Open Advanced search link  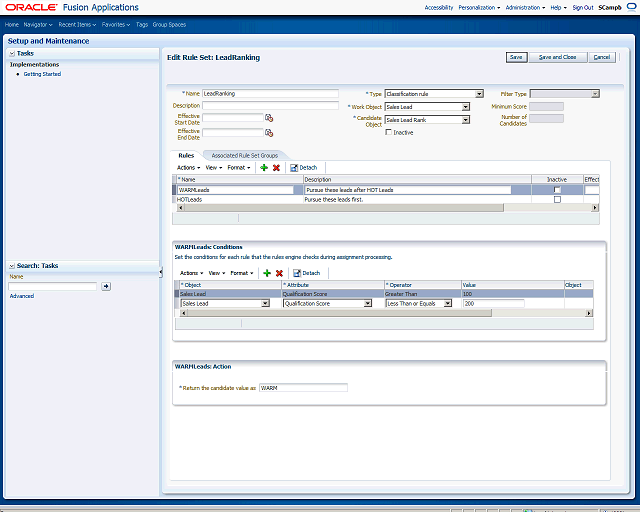pos(22,296)
